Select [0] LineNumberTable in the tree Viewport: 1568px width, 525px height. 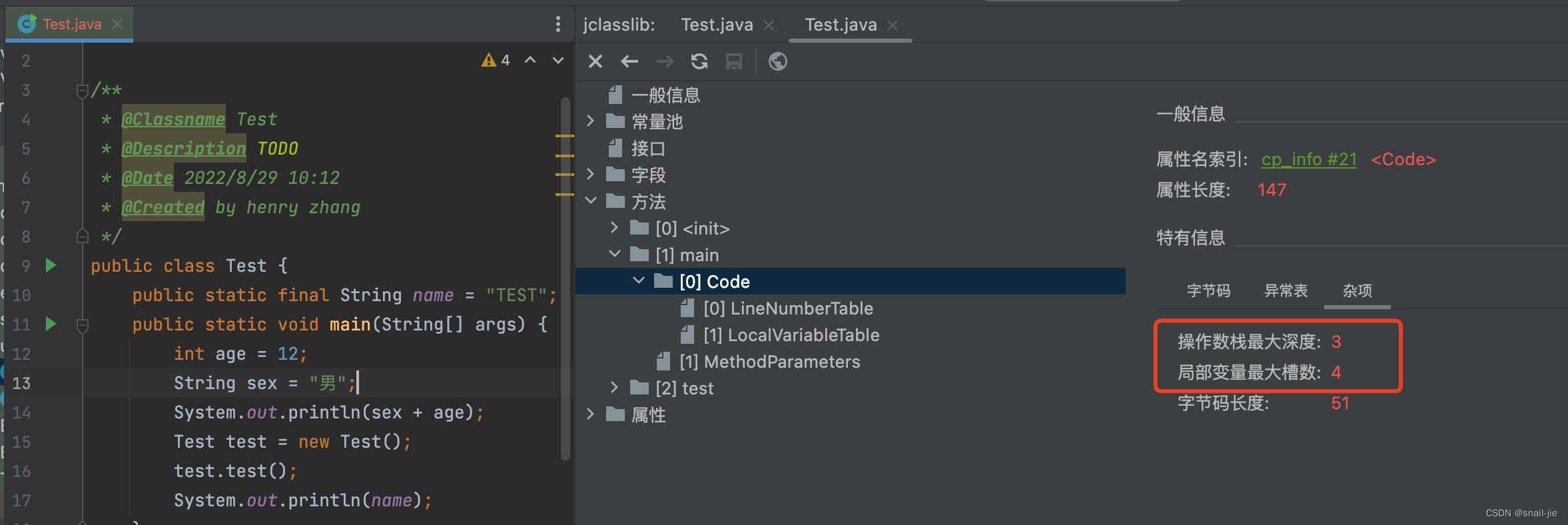pyautogui.click(x=788, y=308)
